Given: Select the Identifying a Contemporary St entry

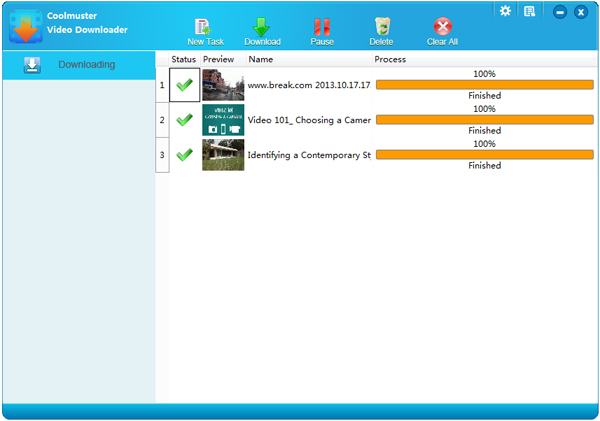Looking at the screenshot, I should 309,155.
